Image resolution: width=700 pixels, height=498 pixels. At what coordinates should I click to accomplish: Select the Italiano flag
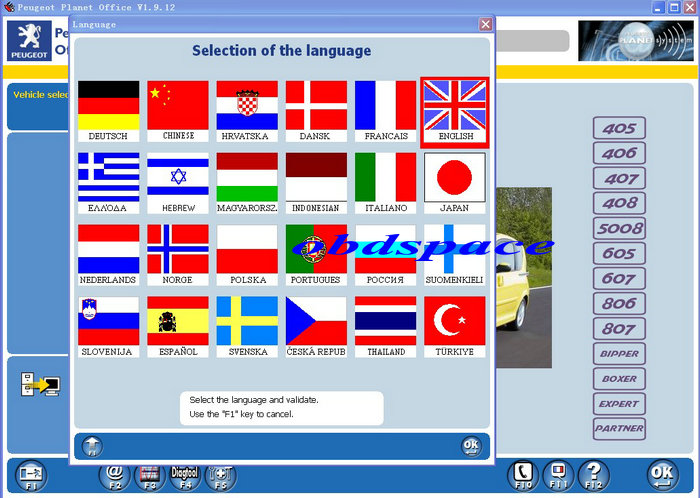[385, 183]
